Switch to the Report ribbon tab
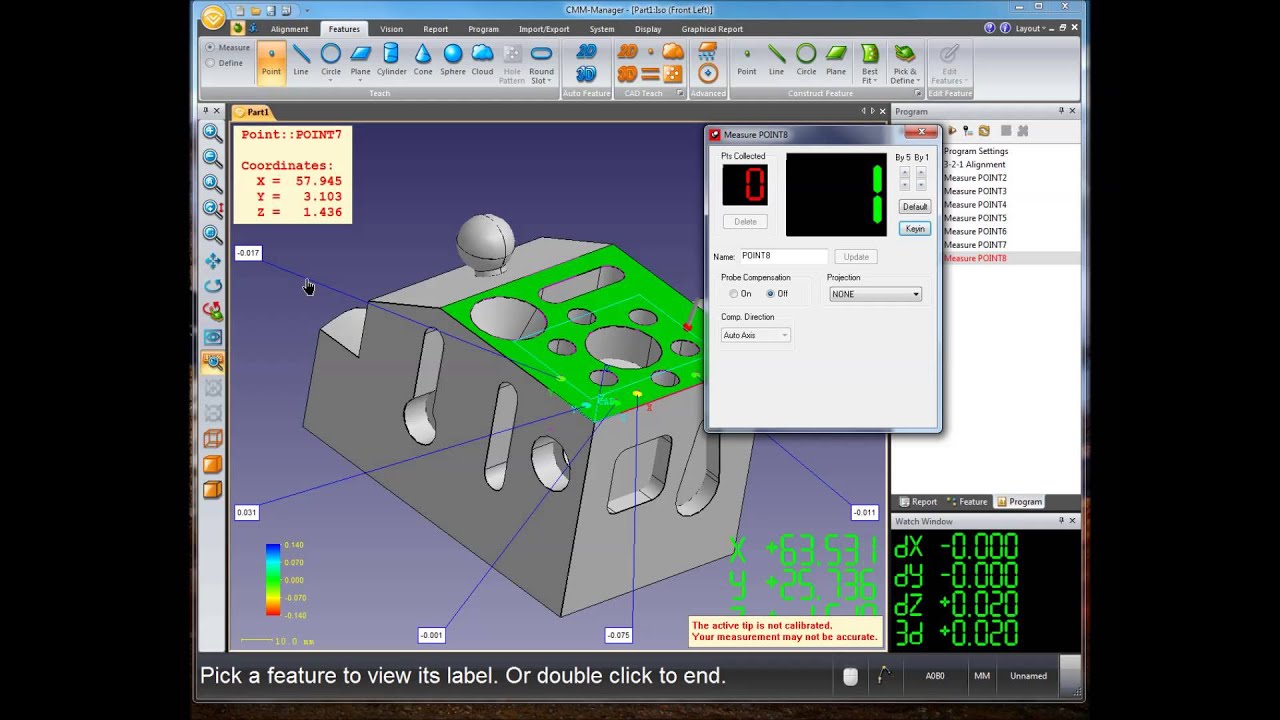1280x720 pixels. tap(435, 29)
